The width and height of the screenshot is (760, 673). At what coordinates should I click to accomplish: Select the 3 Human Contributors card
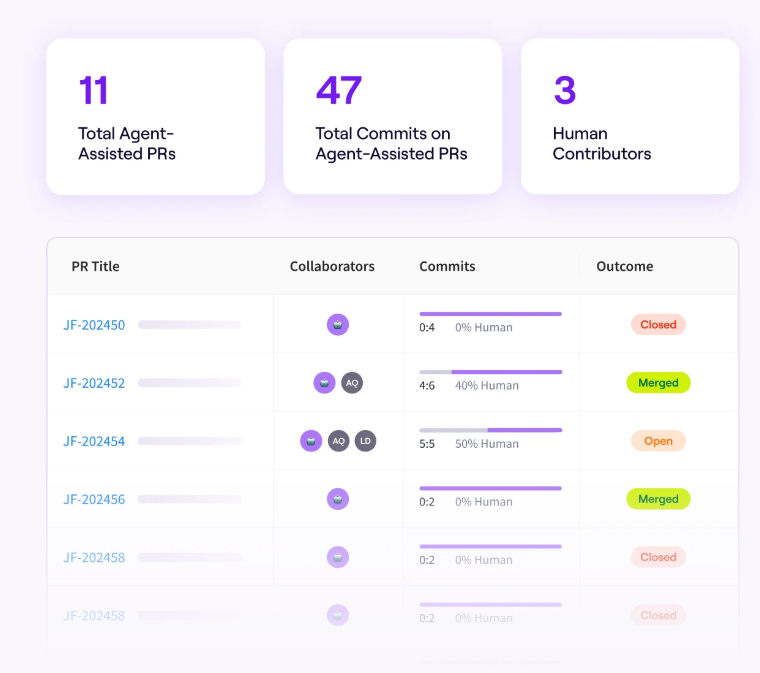pyautogui.click(x=630, y=117)
